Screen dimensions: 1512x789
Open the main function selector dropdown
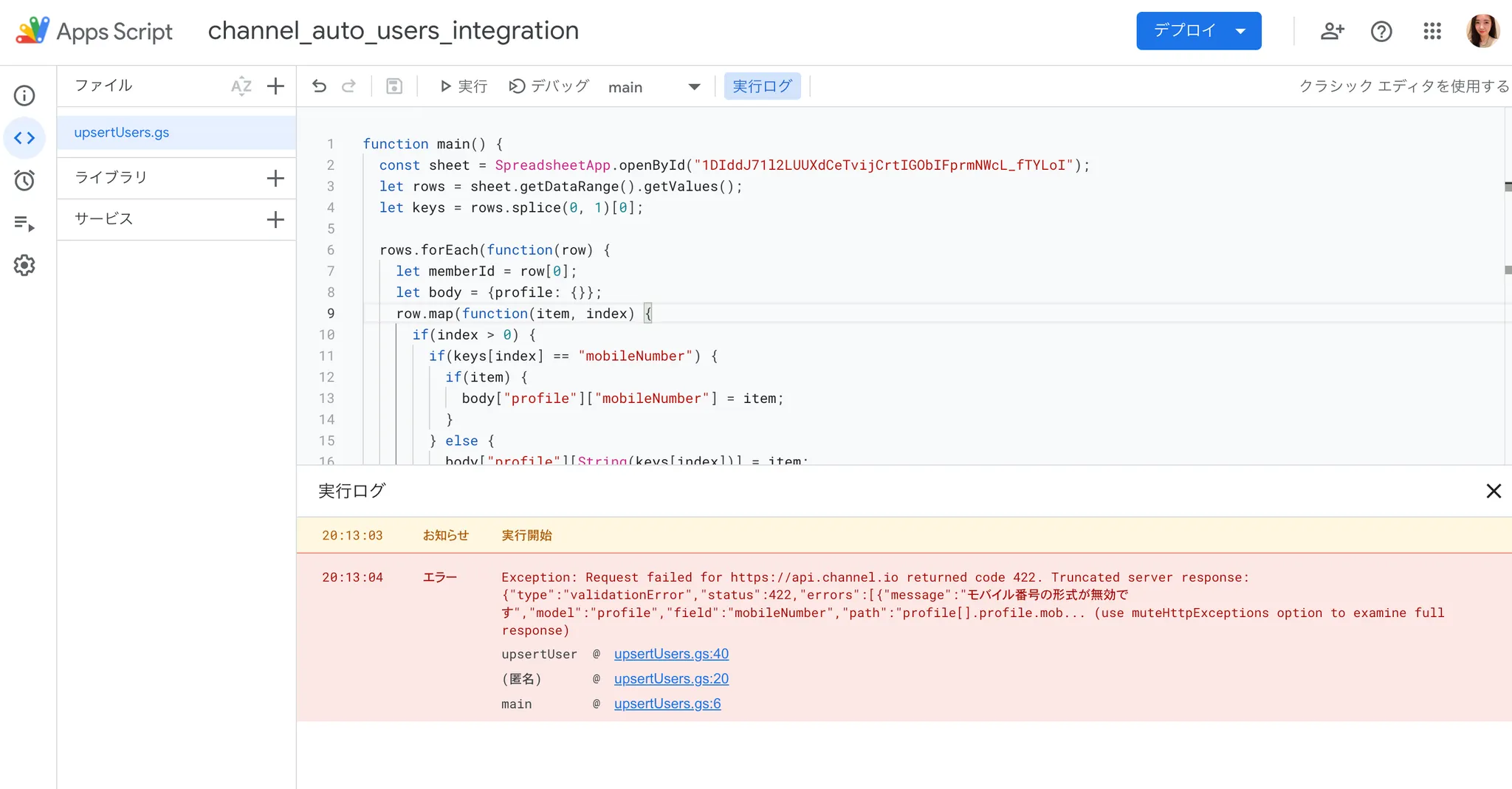click(x=653, y=87)
